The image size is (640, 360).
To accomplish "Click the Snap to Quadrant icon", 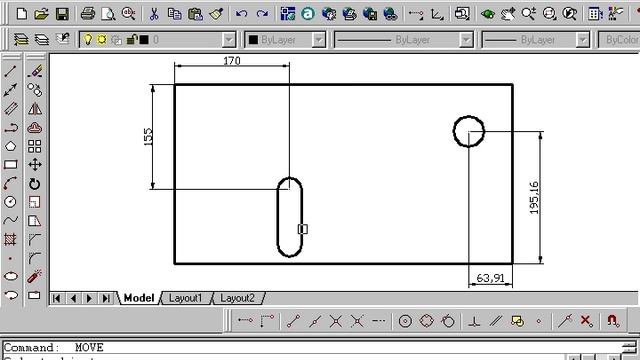I will coord(427,321).
